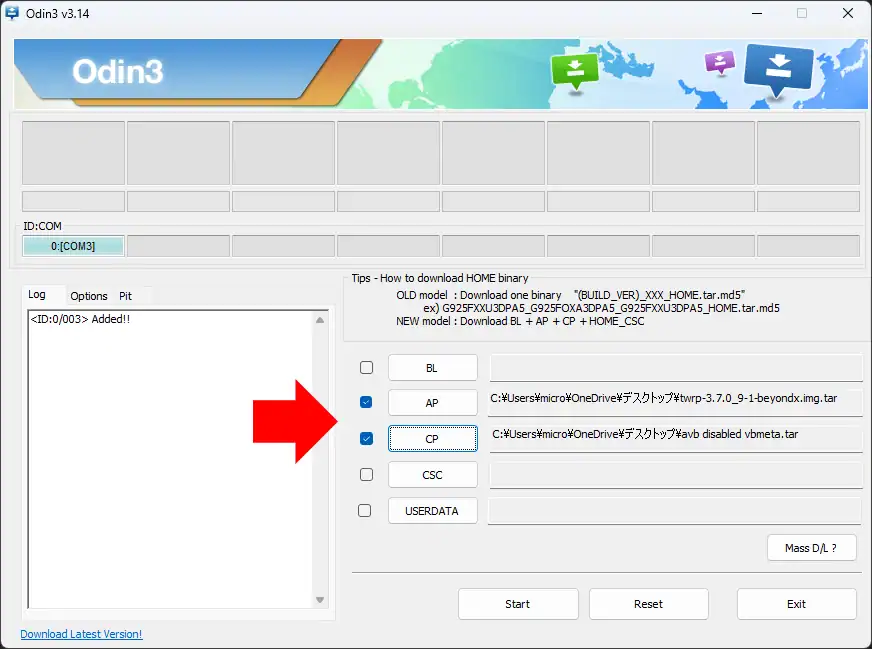
Task: Enable the CSC checkbox
Action: click(x=366, y=474)
